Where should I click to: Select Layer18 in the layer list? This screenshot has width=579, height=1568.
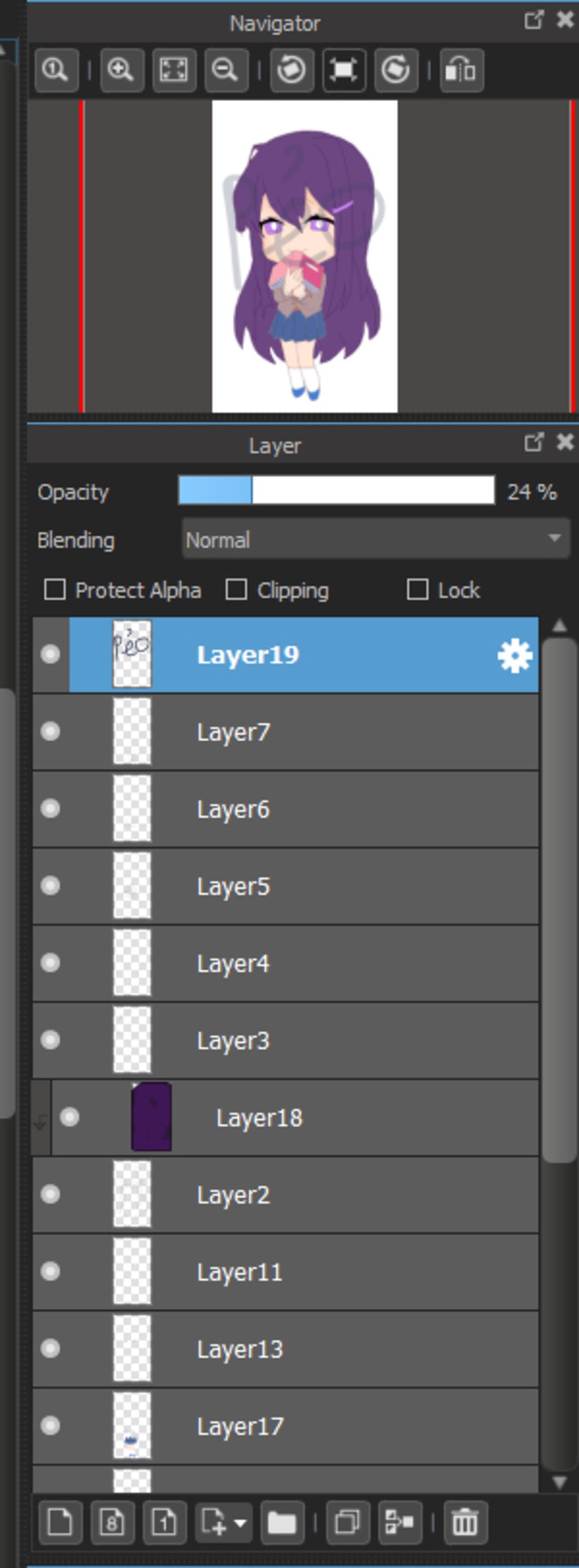[x=295, y=1118]
